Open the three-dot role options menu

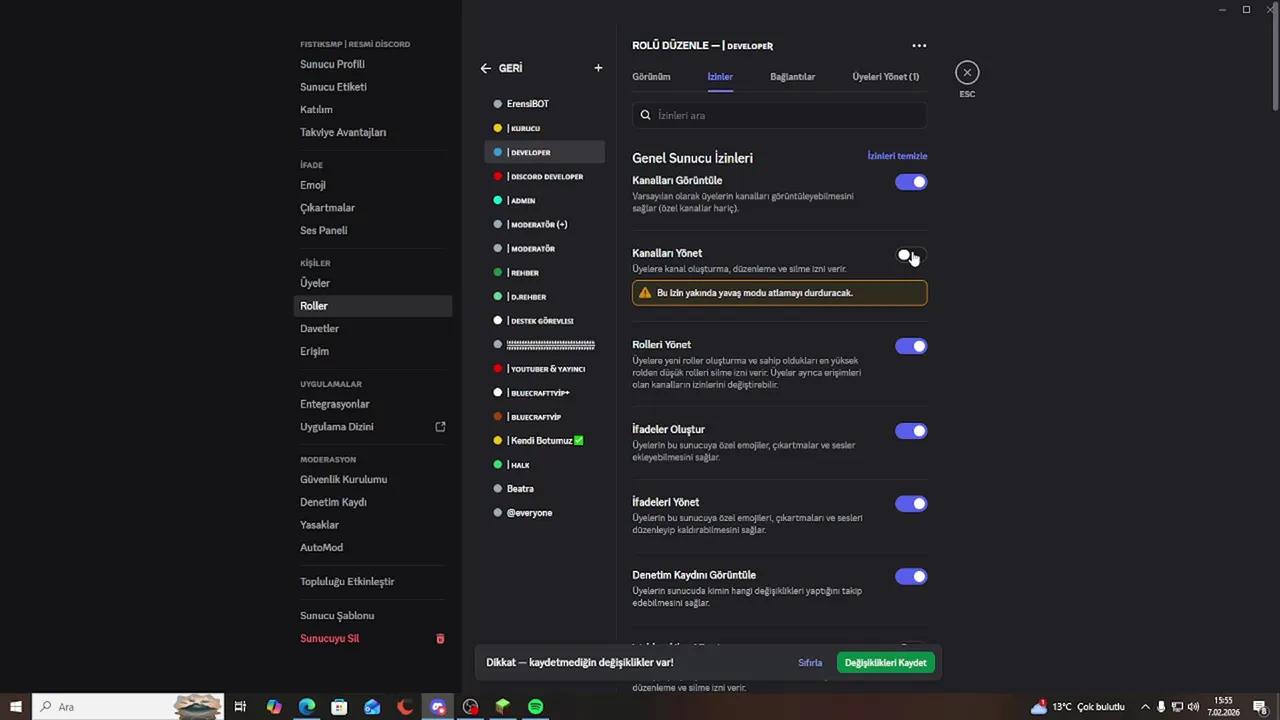click(x=919, y=45)
